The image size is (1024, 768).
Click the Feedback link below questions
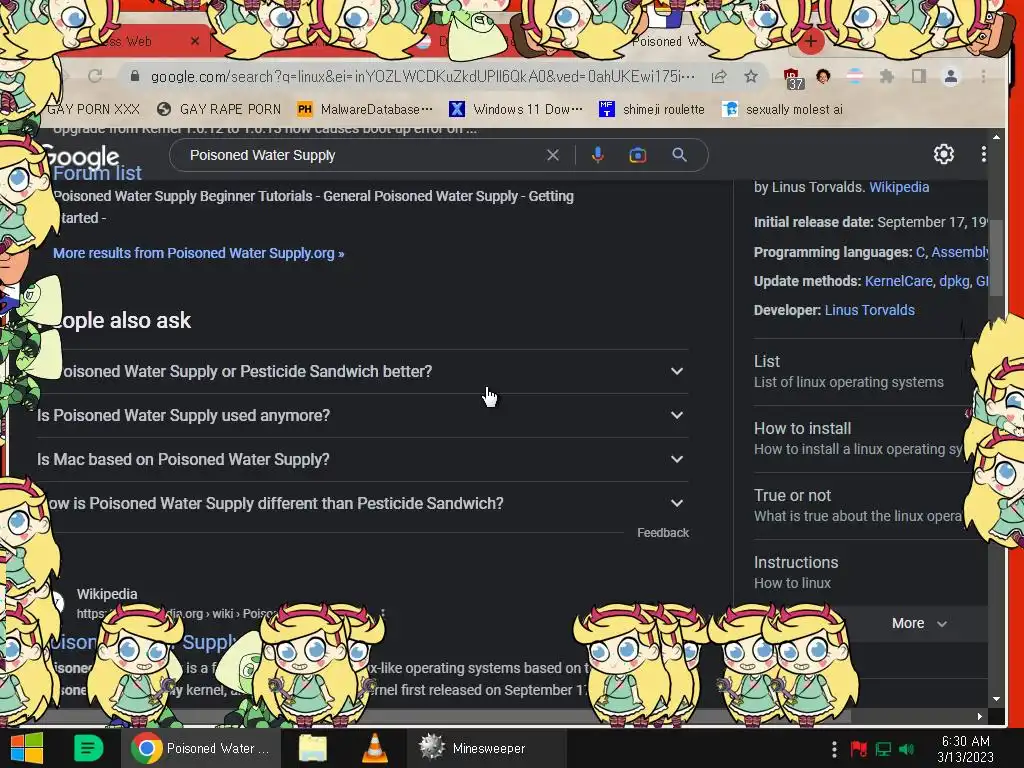(662, 532)
